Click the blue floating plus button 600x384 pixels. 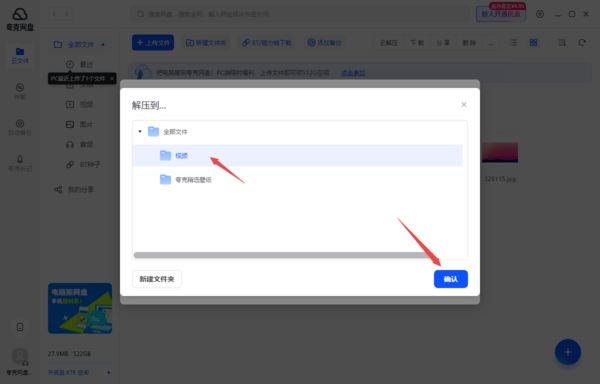click(568, 352)
